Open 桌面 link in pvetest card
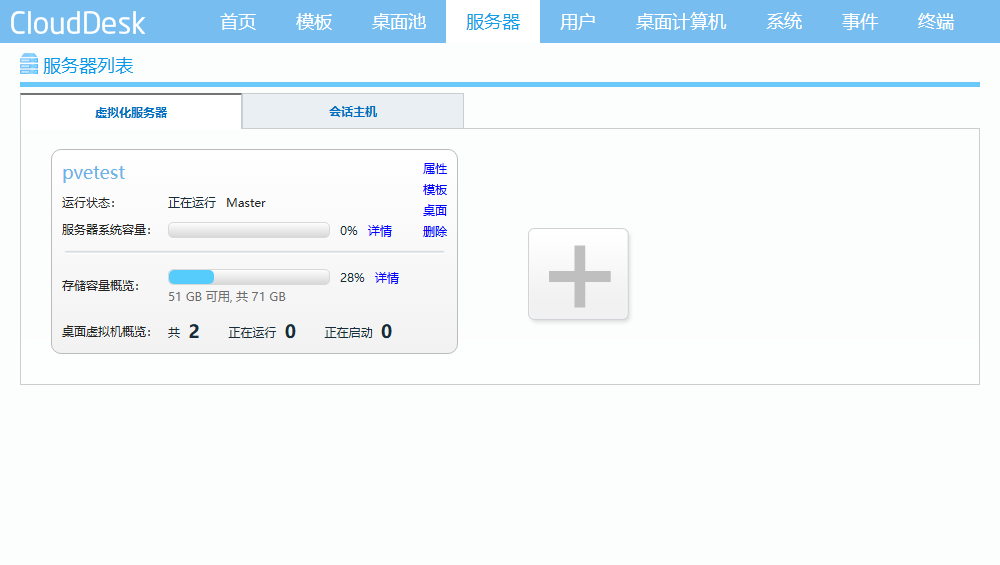Screen dimensions: 1000x565 (435, 210)
